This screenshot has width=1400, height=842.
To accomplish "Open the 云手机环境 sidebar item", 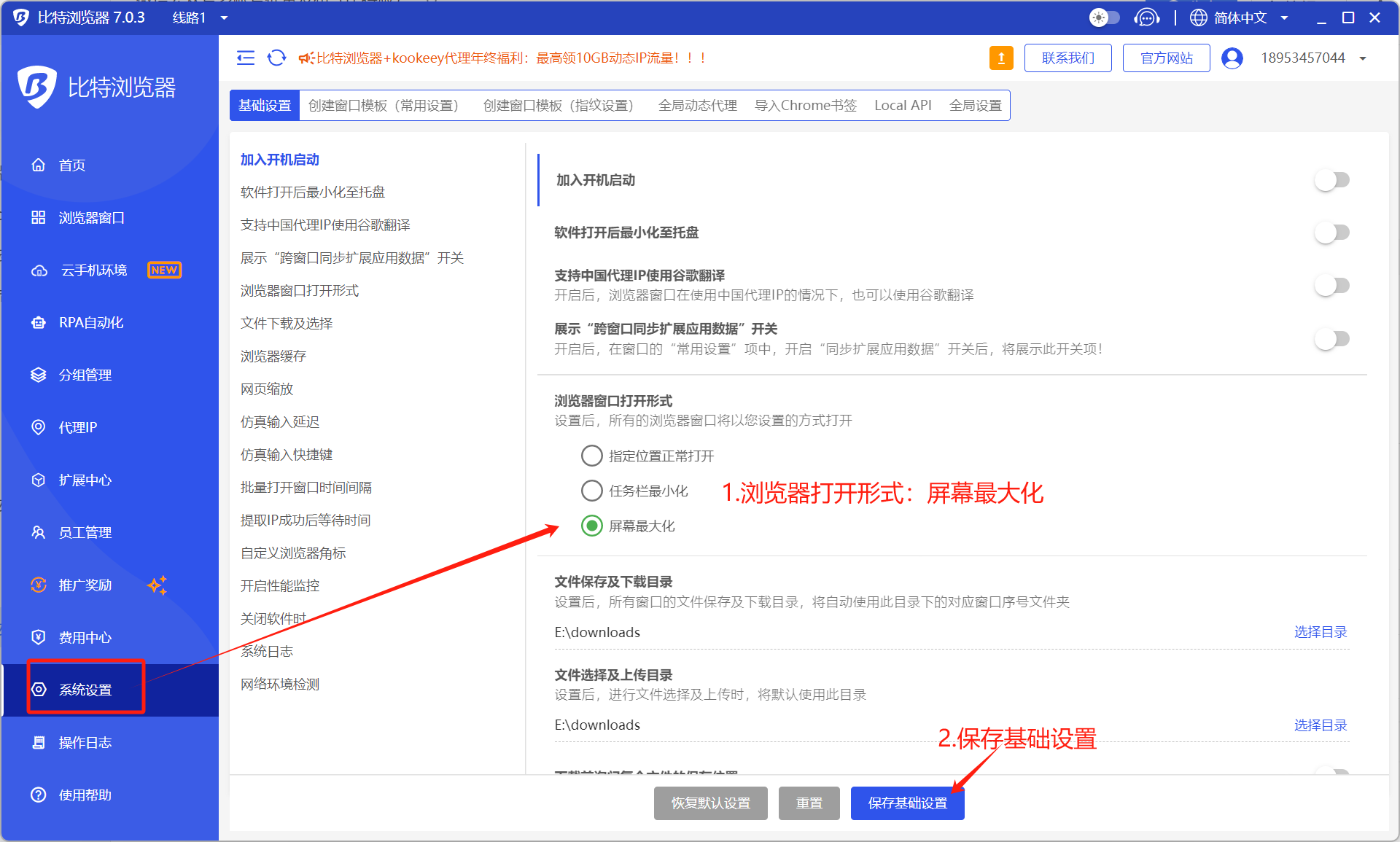I will coord(93,270).
